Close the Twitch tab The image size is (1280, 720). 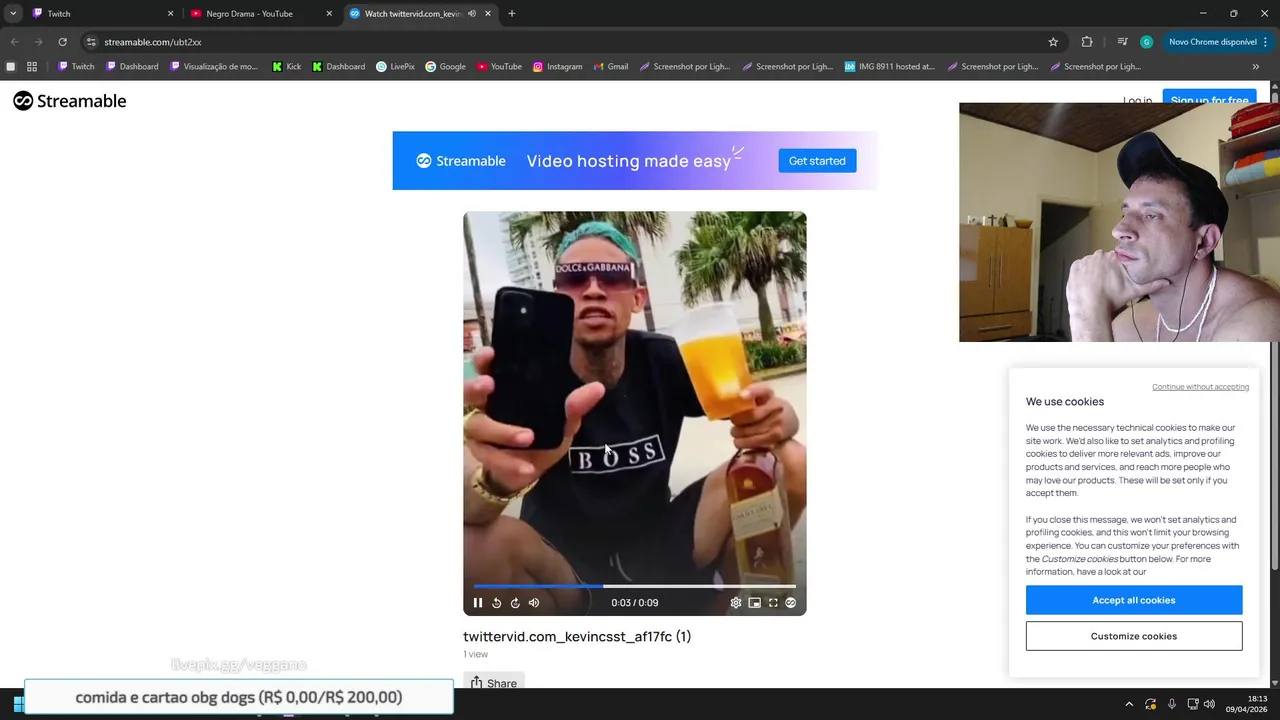(170, 14)
